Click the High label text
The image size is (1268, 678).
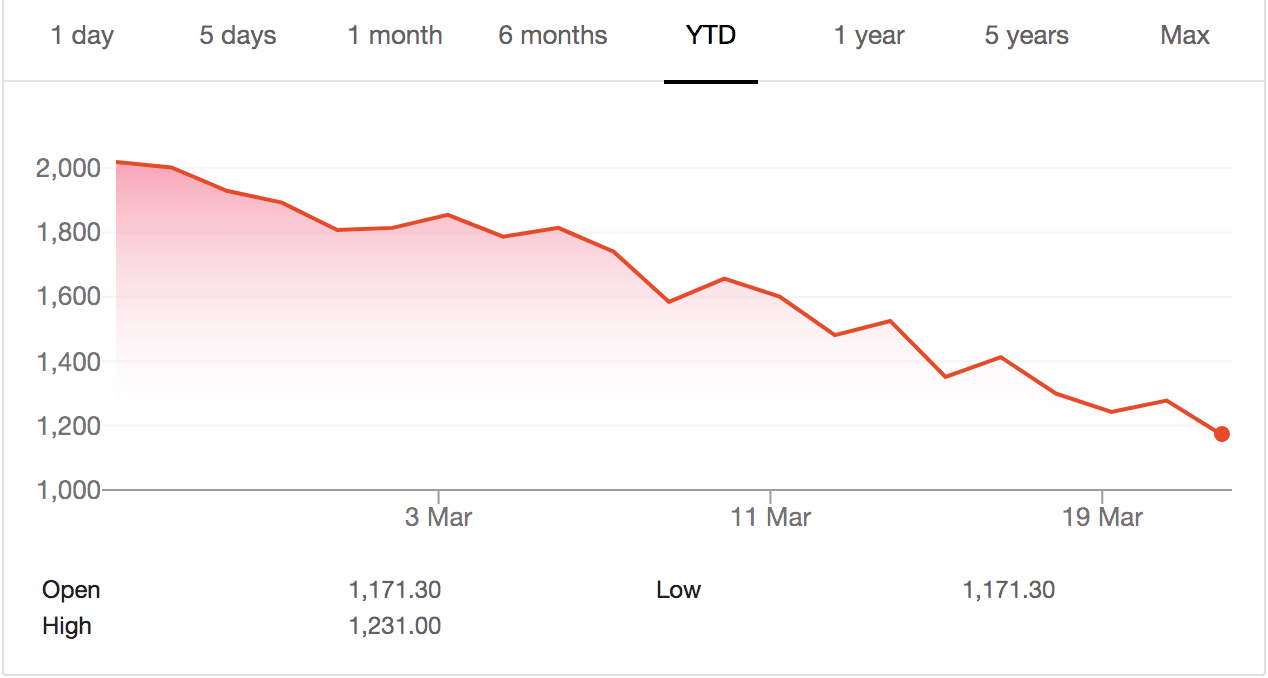point(67,626)
